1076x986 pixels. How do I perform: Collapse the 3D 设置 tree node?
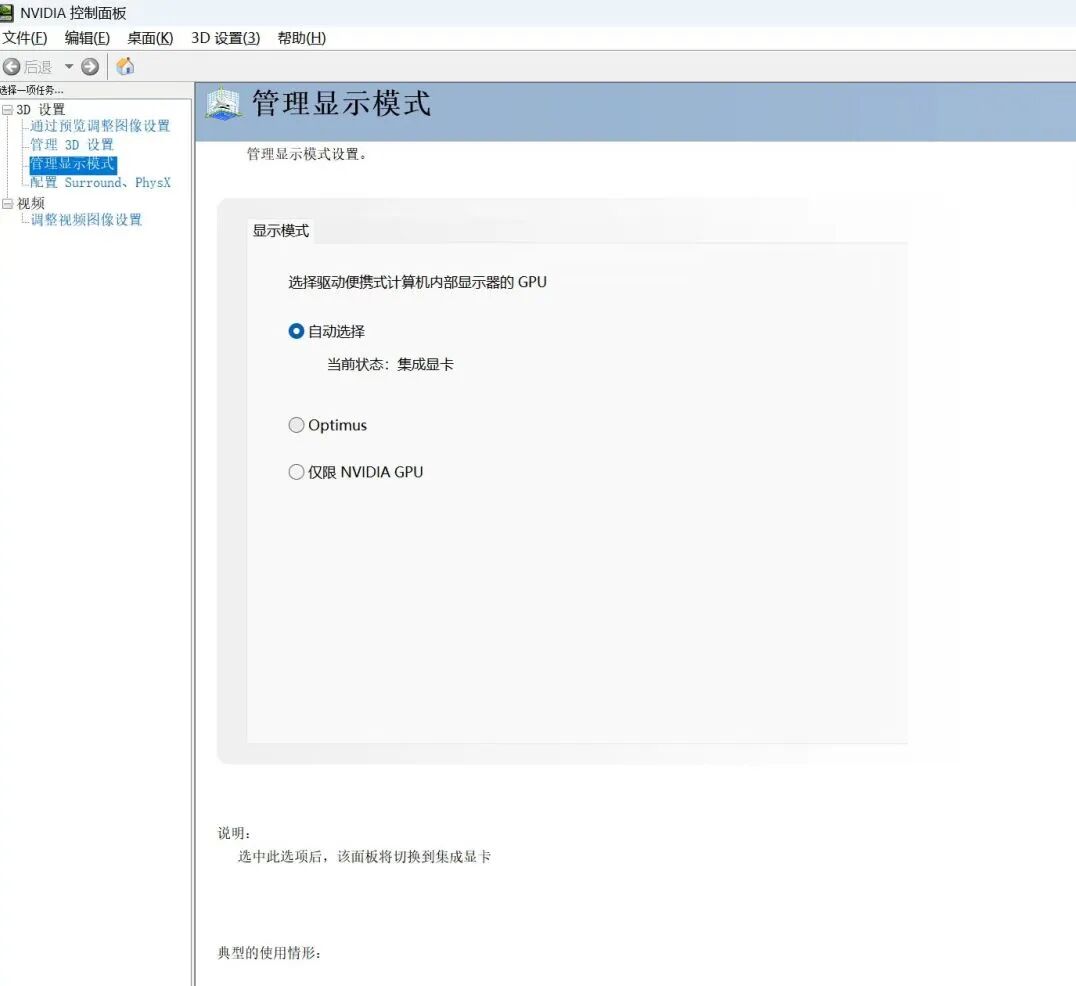coord(8,109)
